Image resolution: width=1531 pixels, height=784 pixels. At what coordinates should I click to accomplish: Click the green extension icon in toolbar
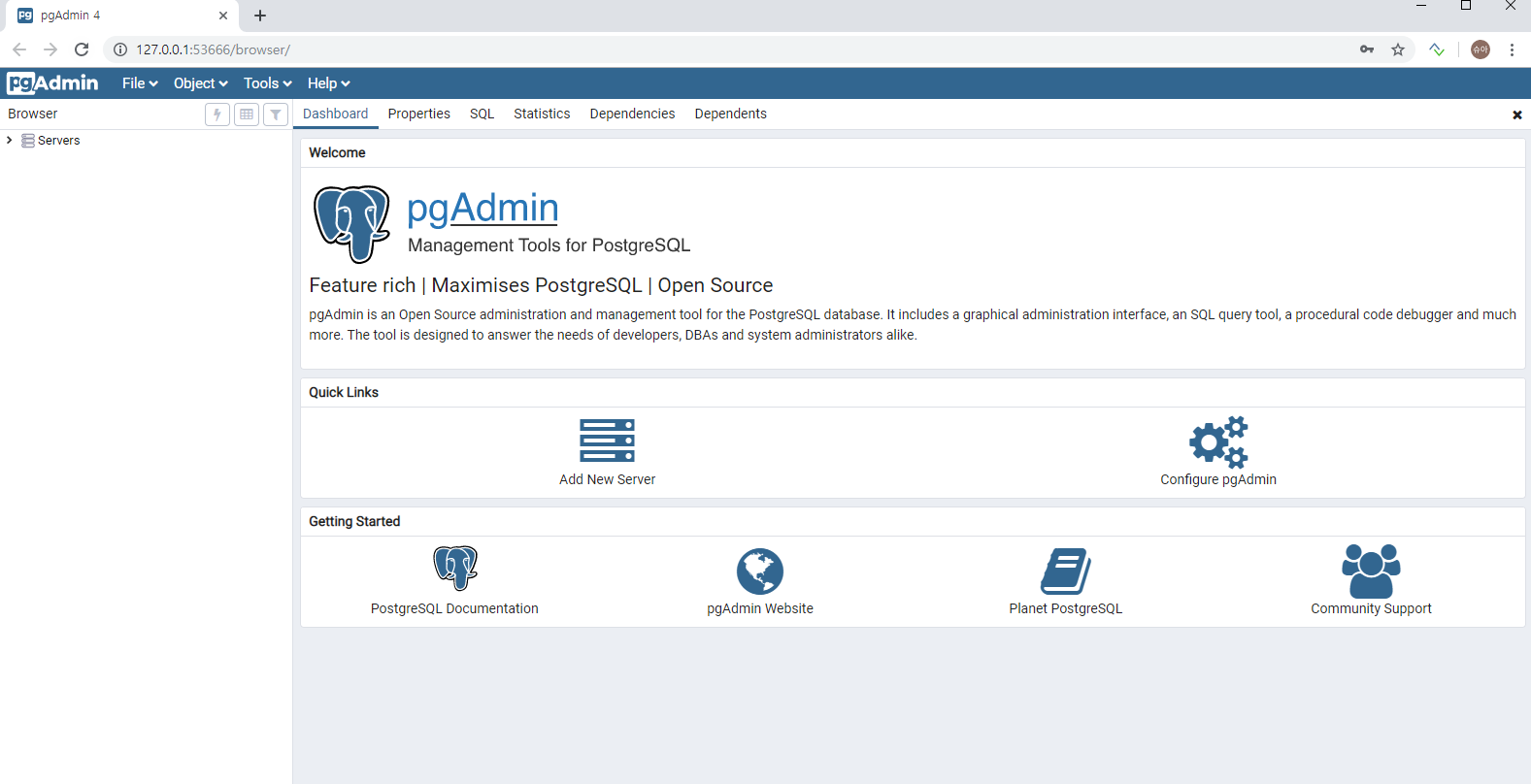click(x=1437, y=49)
